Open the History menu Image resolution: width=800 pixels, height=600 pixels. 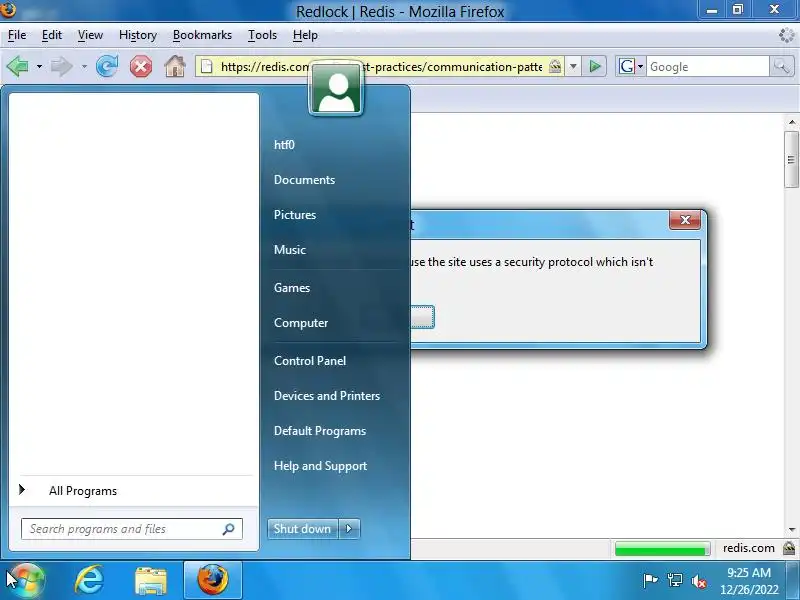[138, 35]
